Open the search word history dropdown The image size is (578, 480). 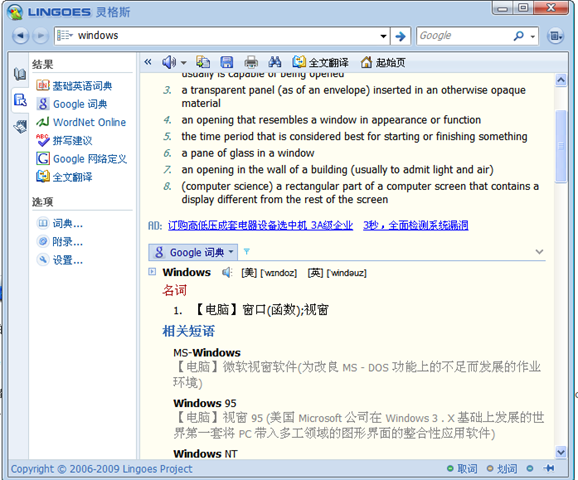click(x=383, y=36)
